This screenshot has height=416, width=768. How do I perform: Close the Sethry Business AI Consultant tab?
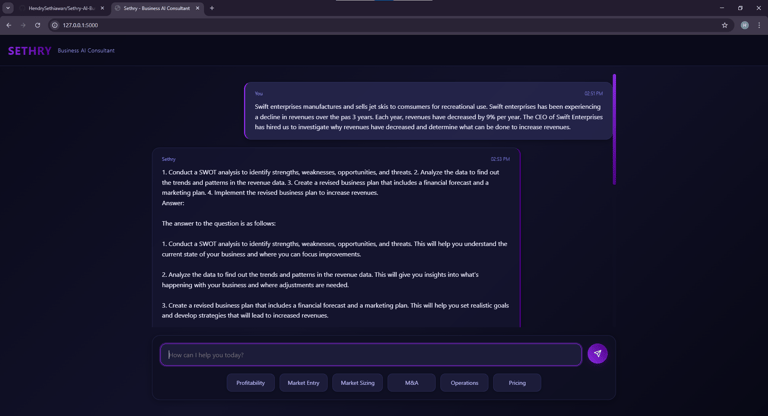(197, 8)
